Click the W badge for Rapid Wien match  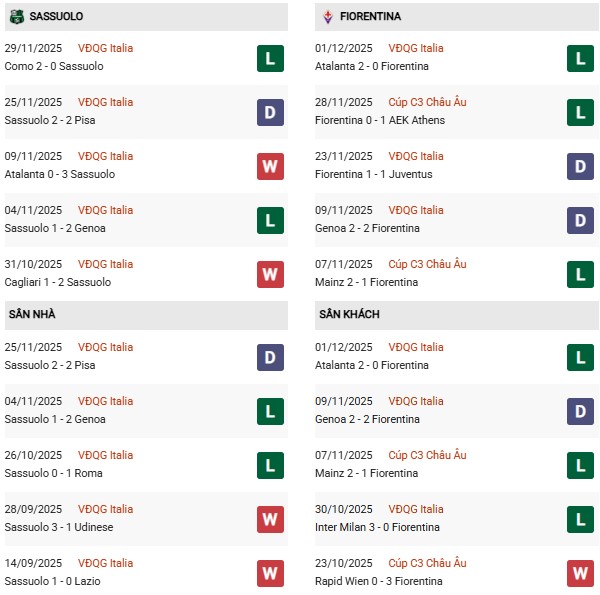point(580,573)
